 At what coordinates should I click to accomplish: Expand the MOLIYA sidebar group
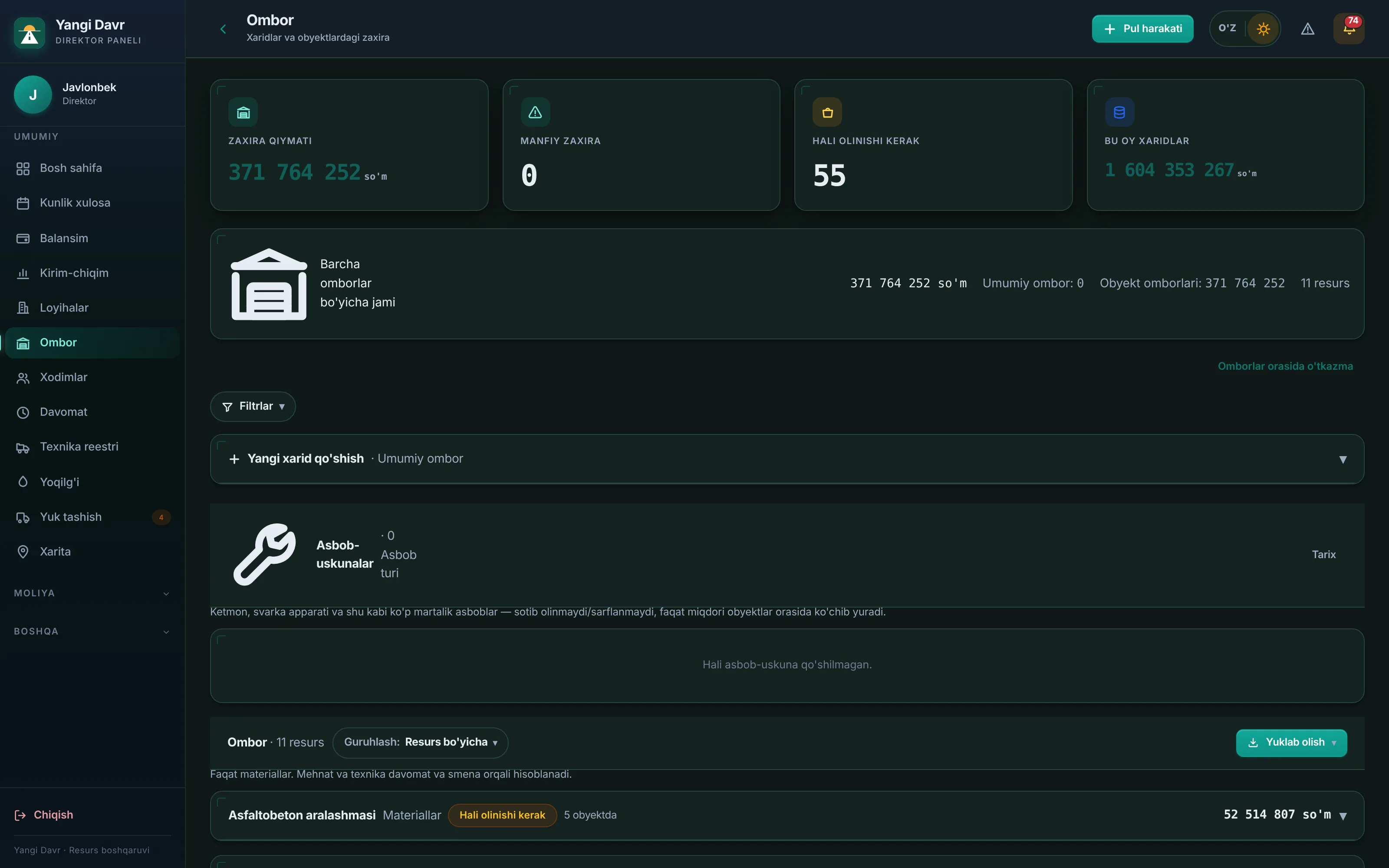coord(92,594)
